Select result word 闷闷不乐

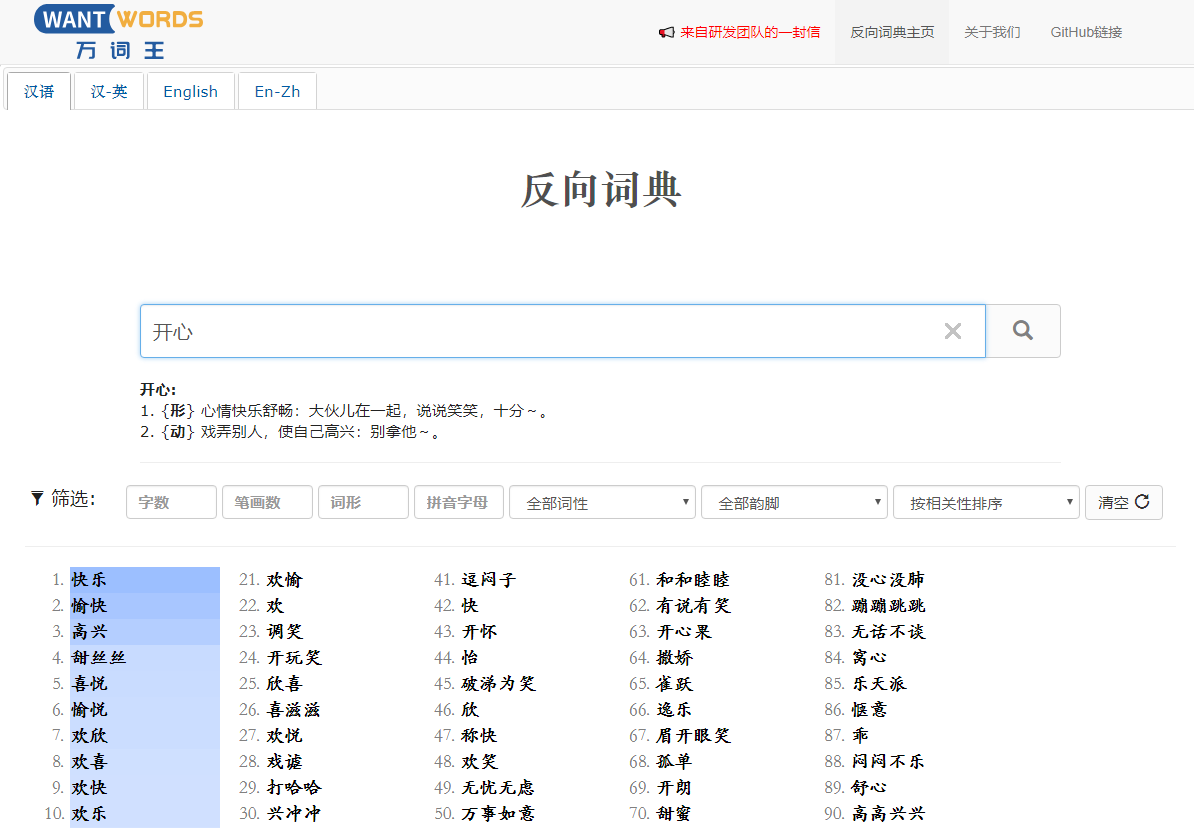pyautogui.click(x=888, y=761)
